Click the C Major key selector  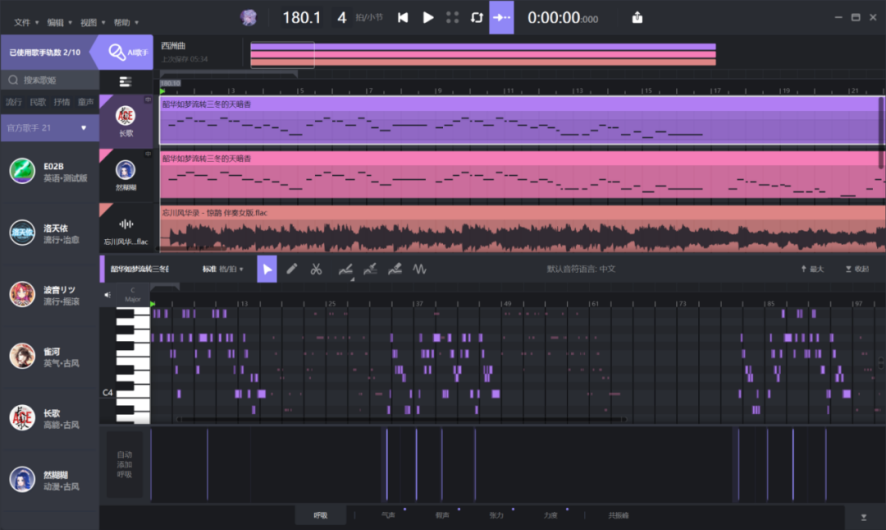click(x=133, y=294)
